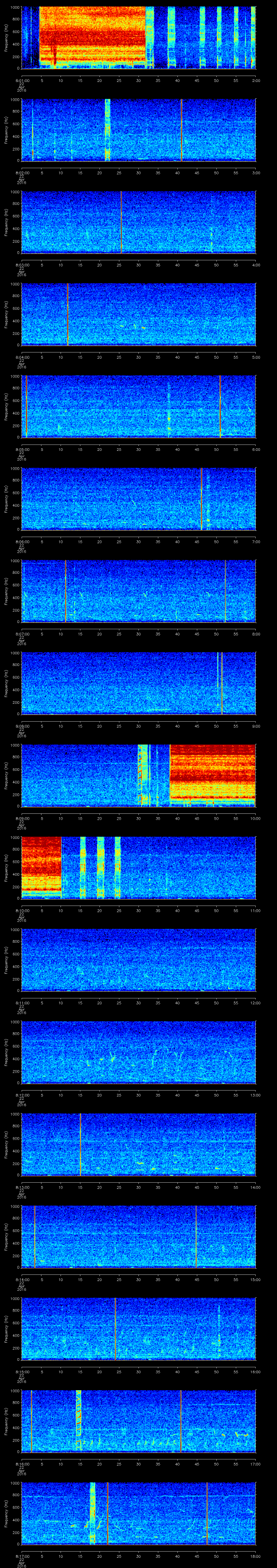Open the spectrogram panel starting at 8:06:00
The height and width of the screenshot is (1568, 277).
(138, 499)
